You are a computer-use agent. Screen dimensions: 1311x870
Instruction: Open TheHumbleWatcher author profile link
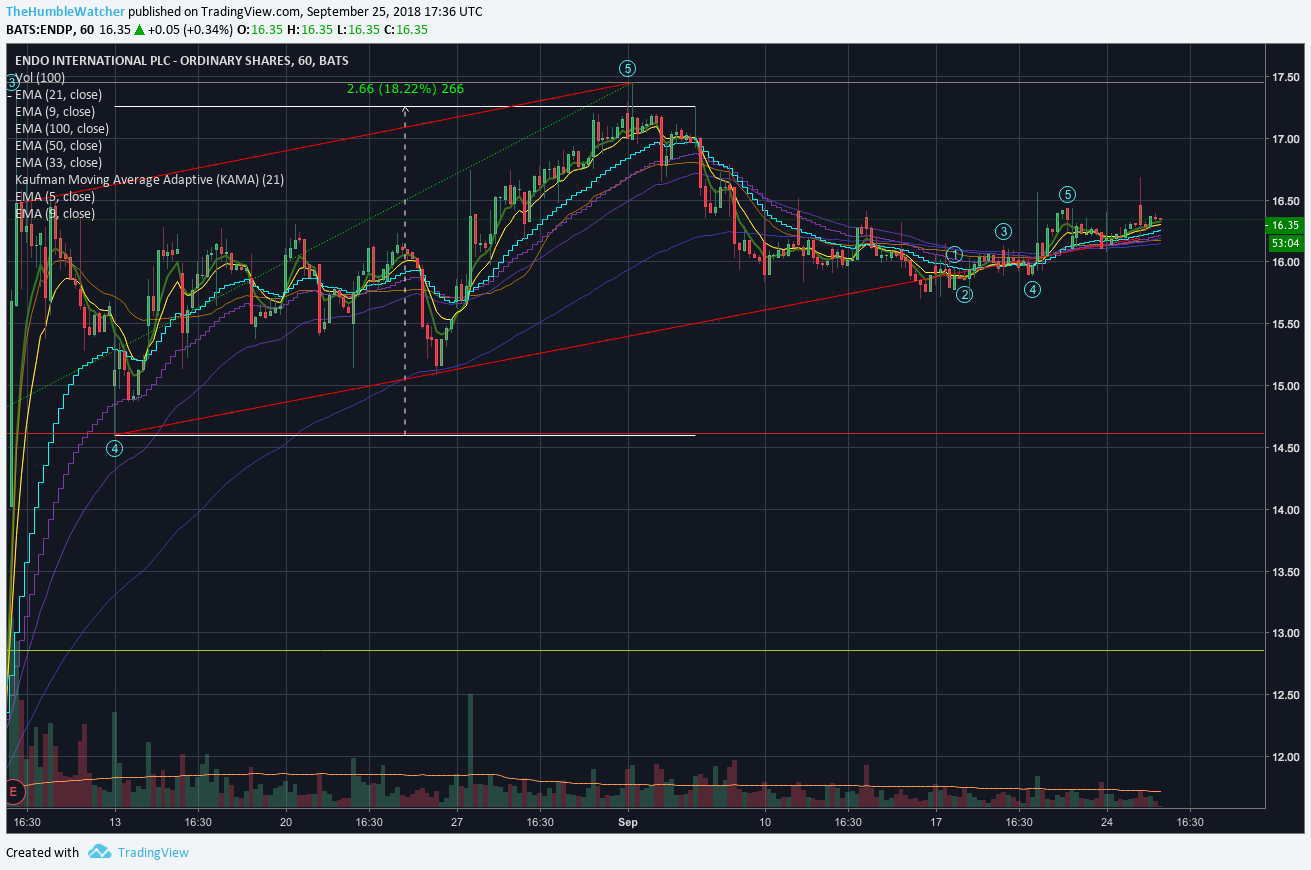click(66, 11)
